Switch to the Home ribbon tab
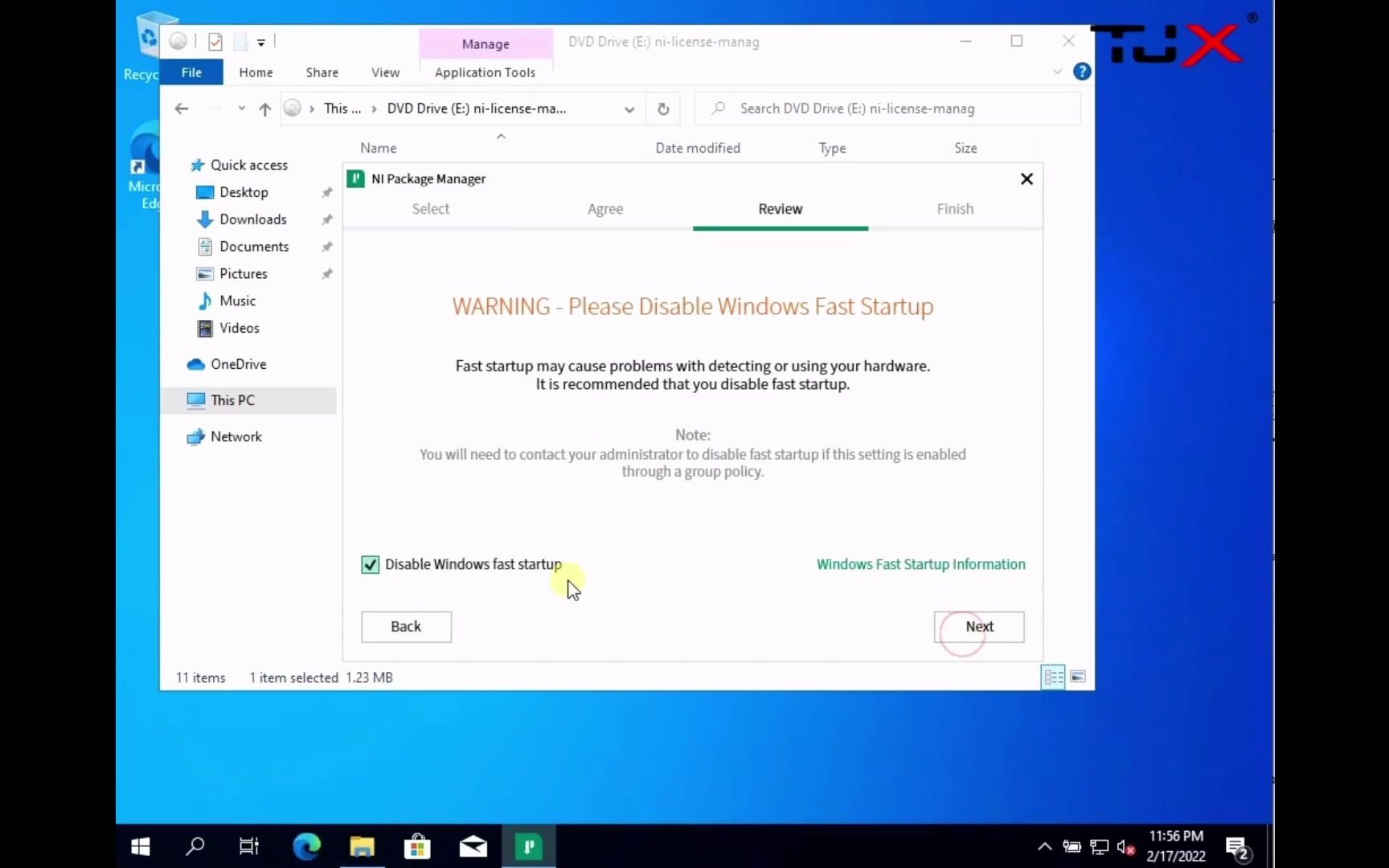The image size is (1389, 868). click(256, 72)
